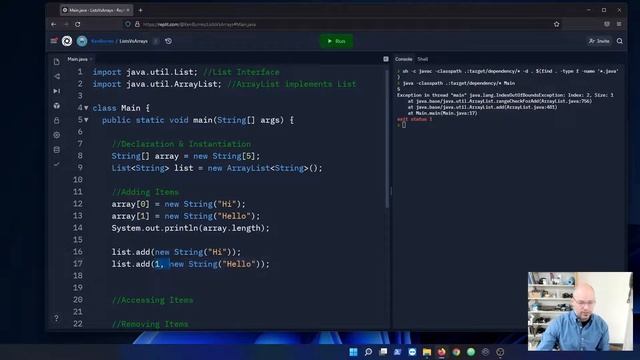Open Chrome from the taskbar
The width and height of the screenshot is (640, 360).
[x=456, y=352]
